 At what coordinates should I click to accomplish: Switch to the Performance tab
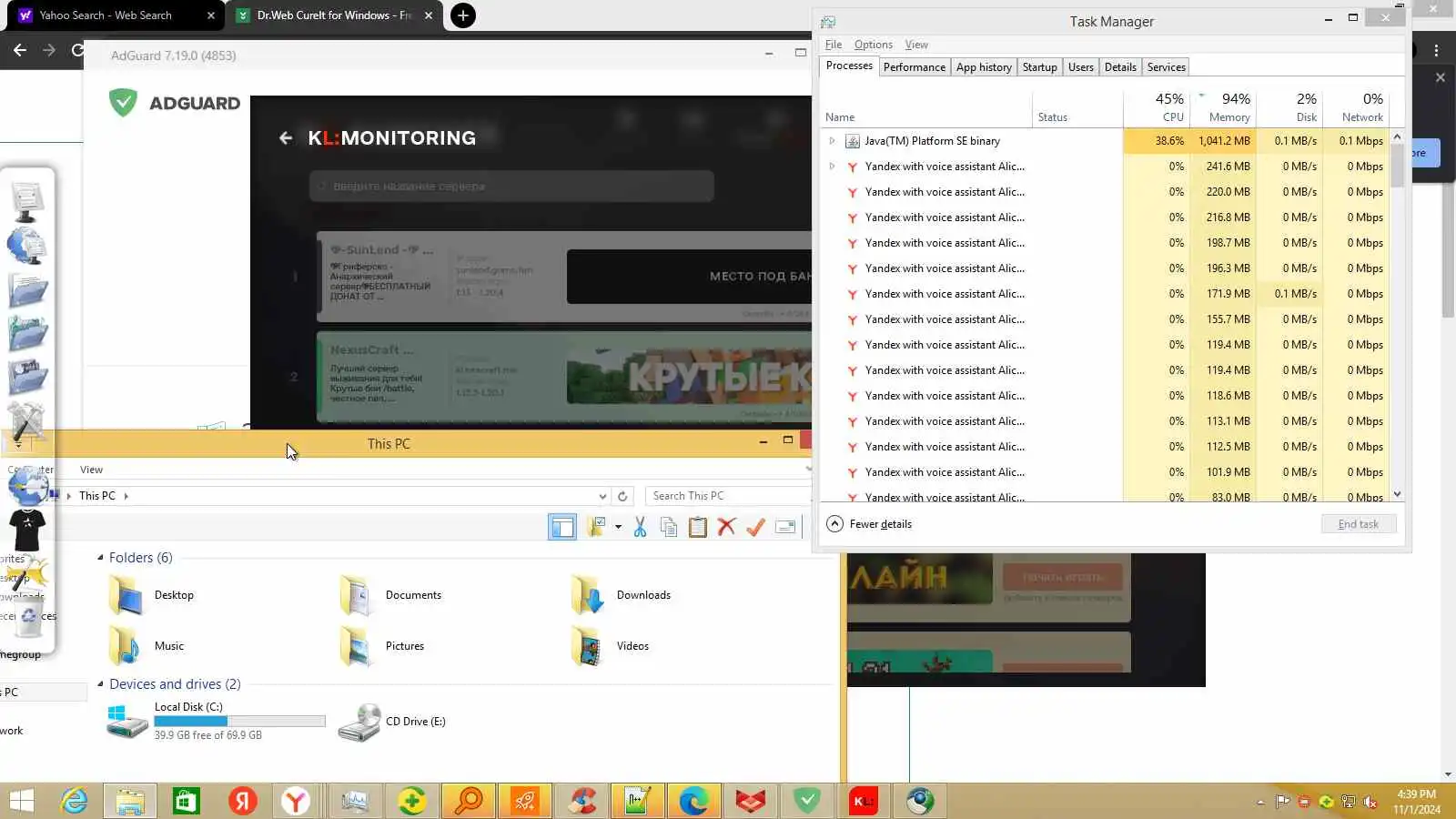point(914,67)
